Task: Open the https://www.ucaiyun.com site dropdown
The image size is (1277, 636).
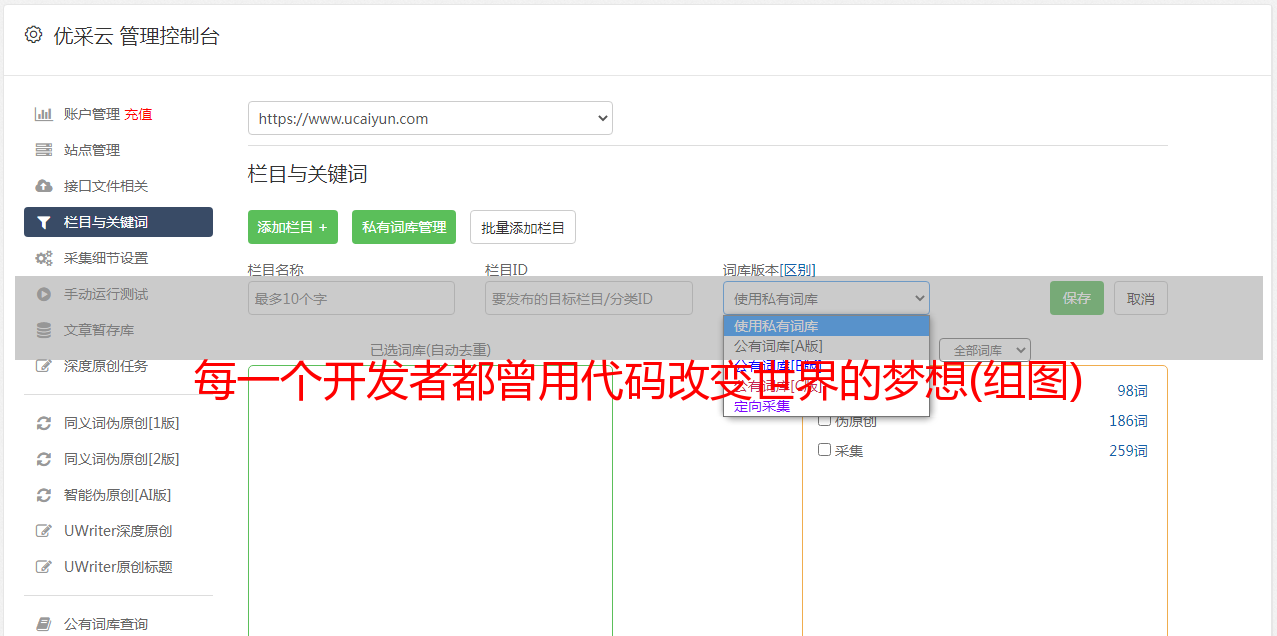Action: (430, 118)
